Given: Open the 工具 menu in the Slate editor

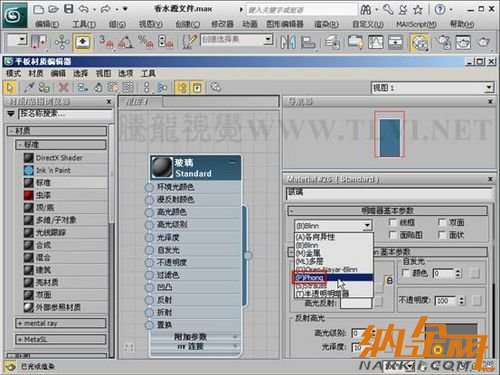Looking at the screenshot, I should (148, 73).
